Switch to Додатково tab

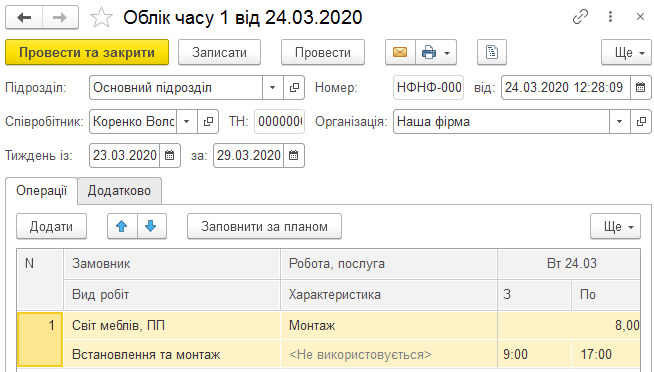click(119, 191)
